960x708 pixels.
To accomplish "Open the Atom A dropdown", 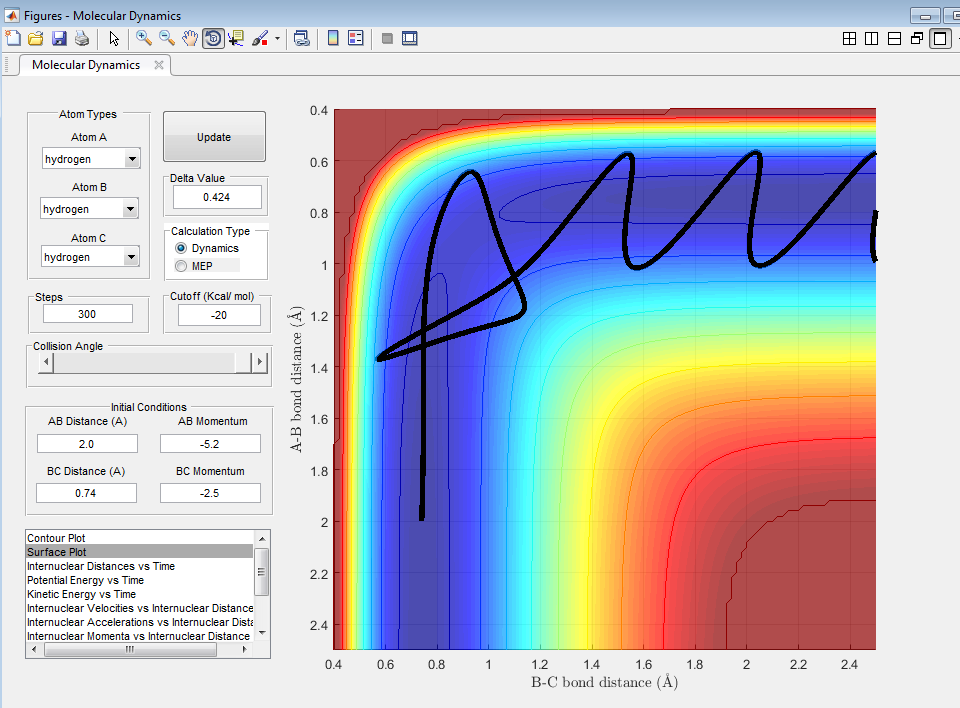I will coord(91,159).
